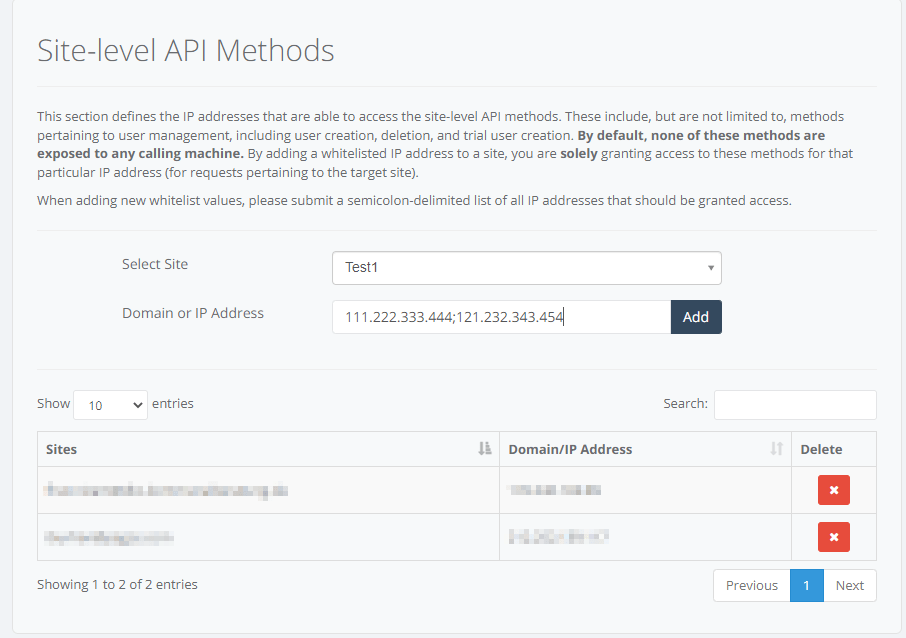
Task: Open the Select Site dropdown showing Test1
Action: pos(526,268)
